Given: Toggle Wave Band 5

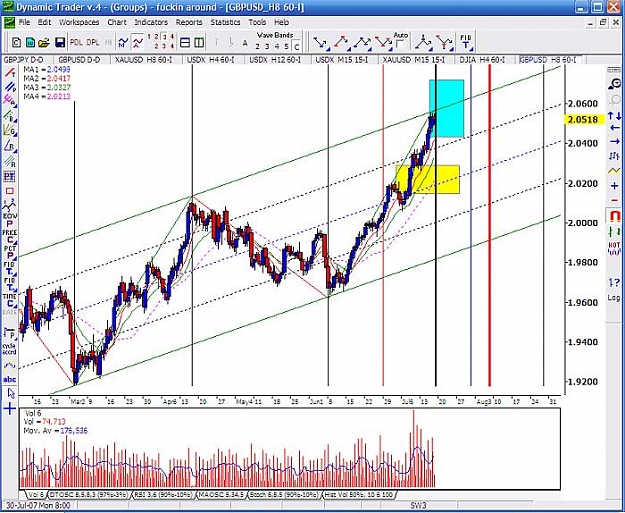Looking at the screenshot, I should (x=286, y=47).
